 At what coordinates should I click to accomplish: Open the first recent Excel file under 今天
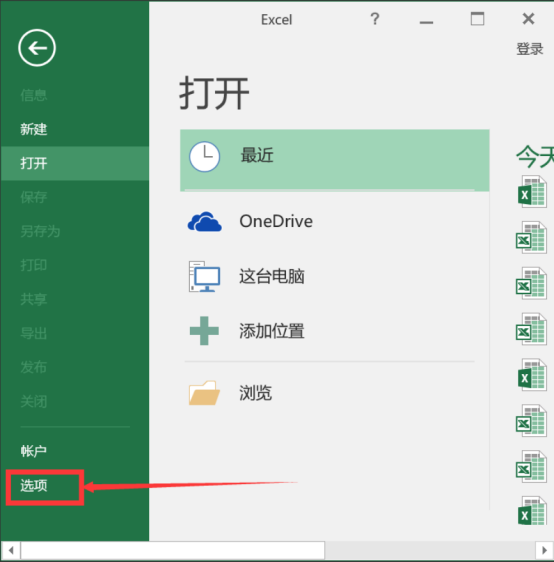pos(532,191)
